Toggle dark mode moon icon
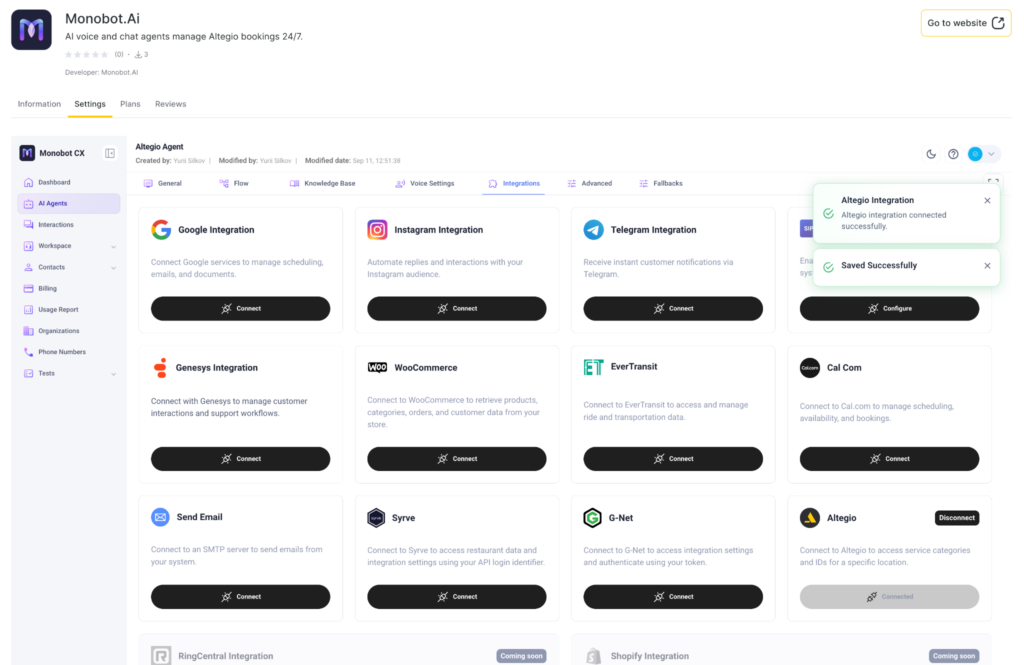 [931, 154]
